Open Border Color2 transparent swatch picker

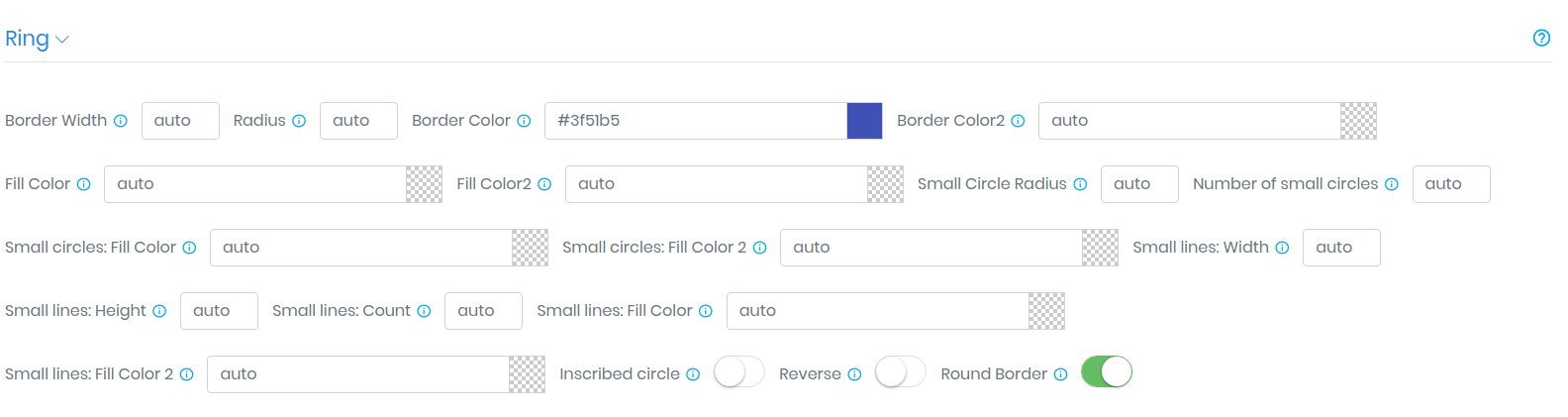coord(1358,121)
